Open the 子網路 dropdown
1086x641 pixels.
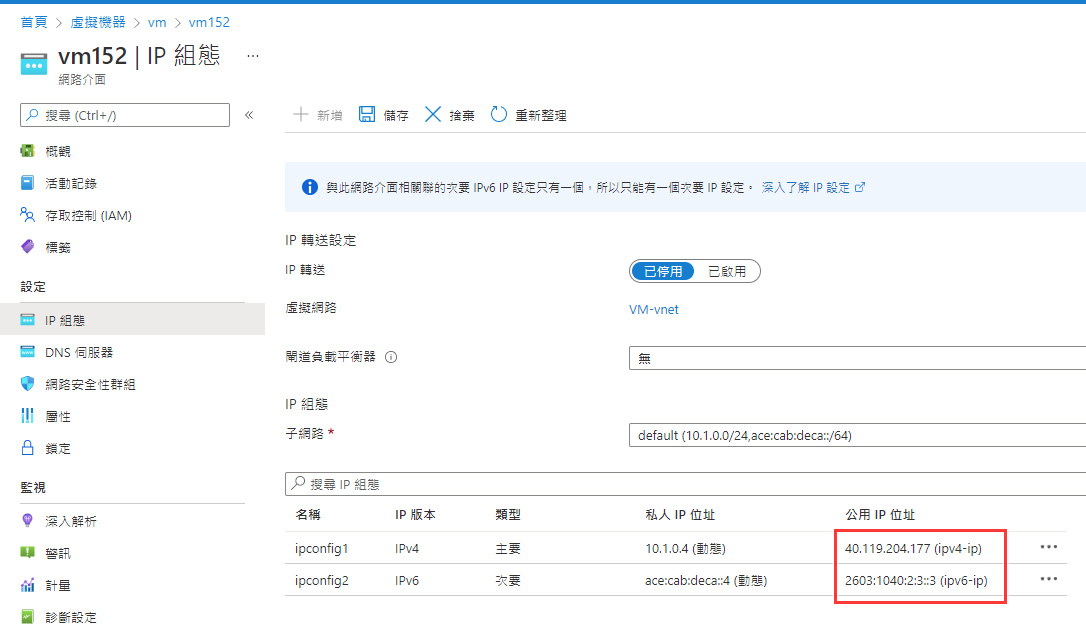pyautogui.click(x=857, y=435)
